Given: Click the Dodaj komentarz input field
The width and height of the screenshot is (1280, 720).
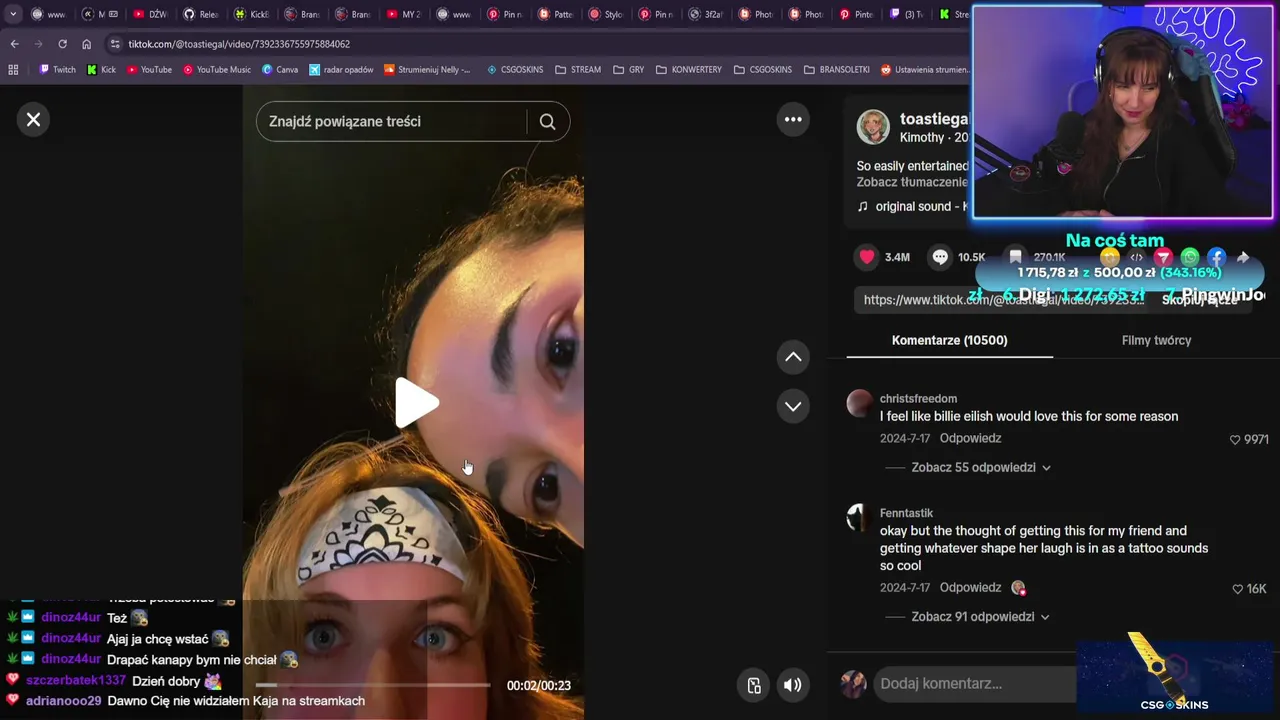Looking at the screenshot, I should point(975,684).
